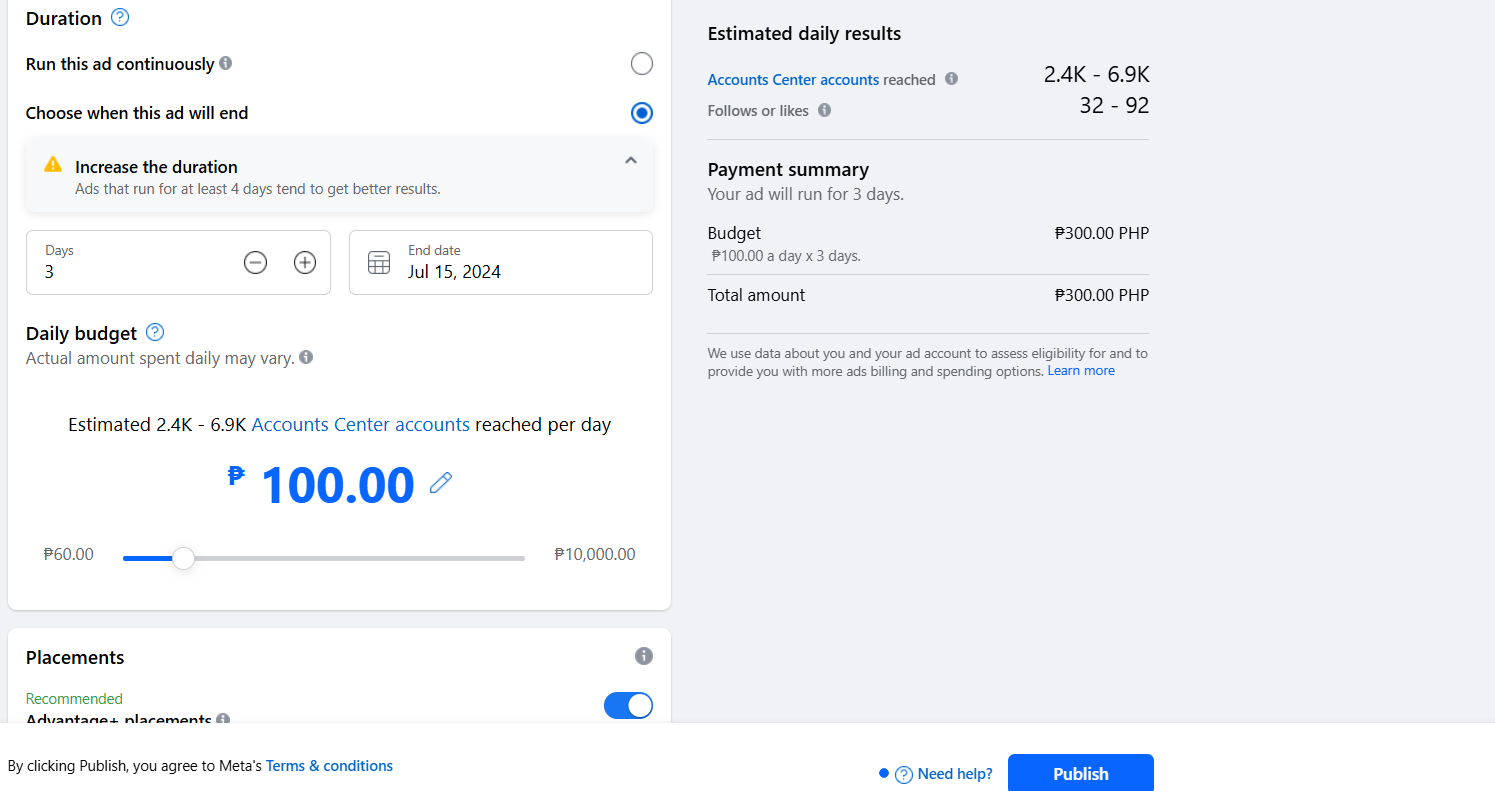Click the daily budget slider handle
This screenshot has width=1495, height=791.
(183, 558)
